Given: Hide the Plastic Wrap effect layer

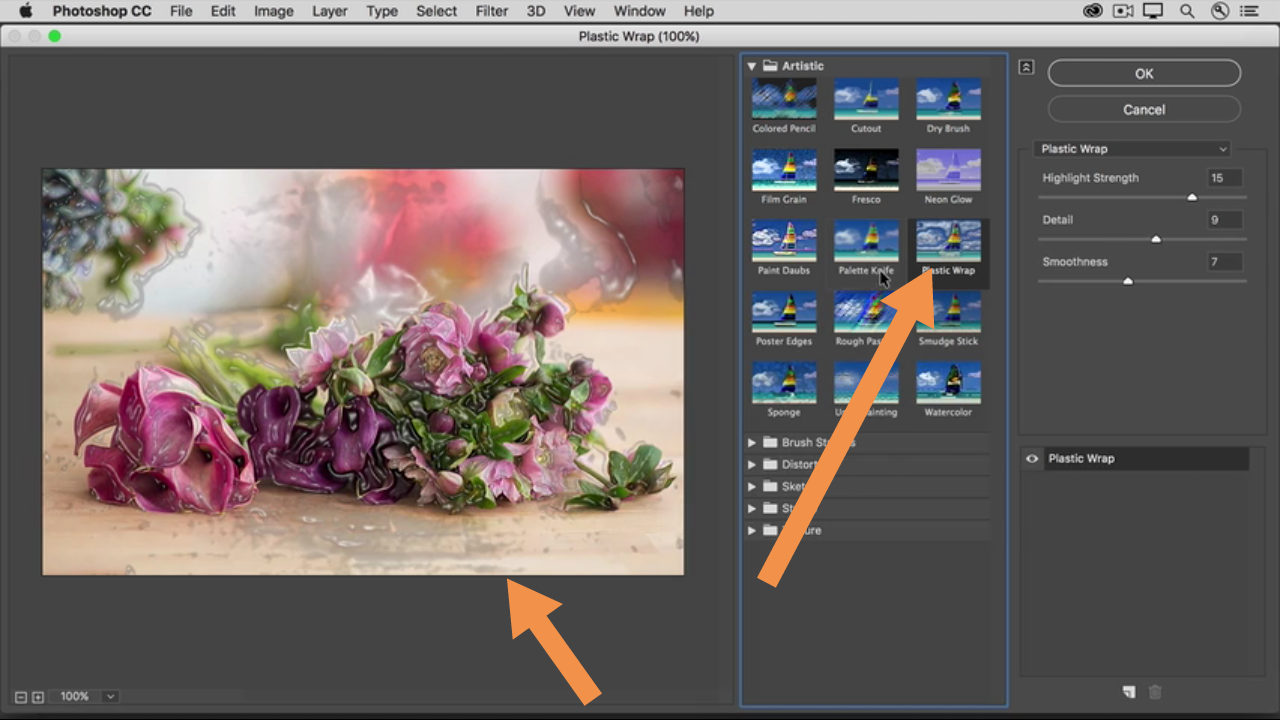Looking at the screenshot, I should tap(1032, 459).
